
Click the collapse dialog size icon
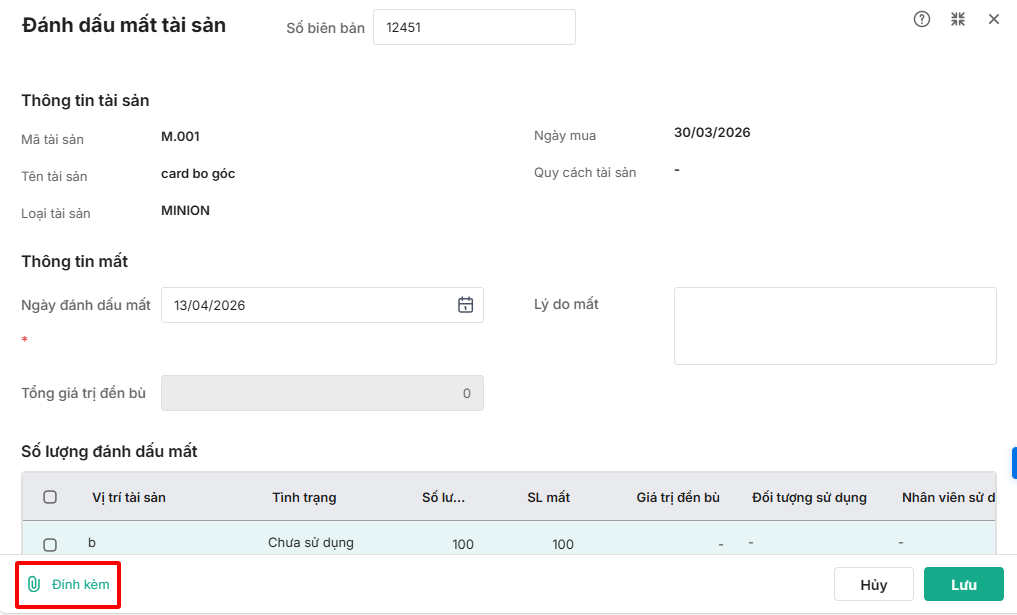pyautogui.click(x=958, y=19)
